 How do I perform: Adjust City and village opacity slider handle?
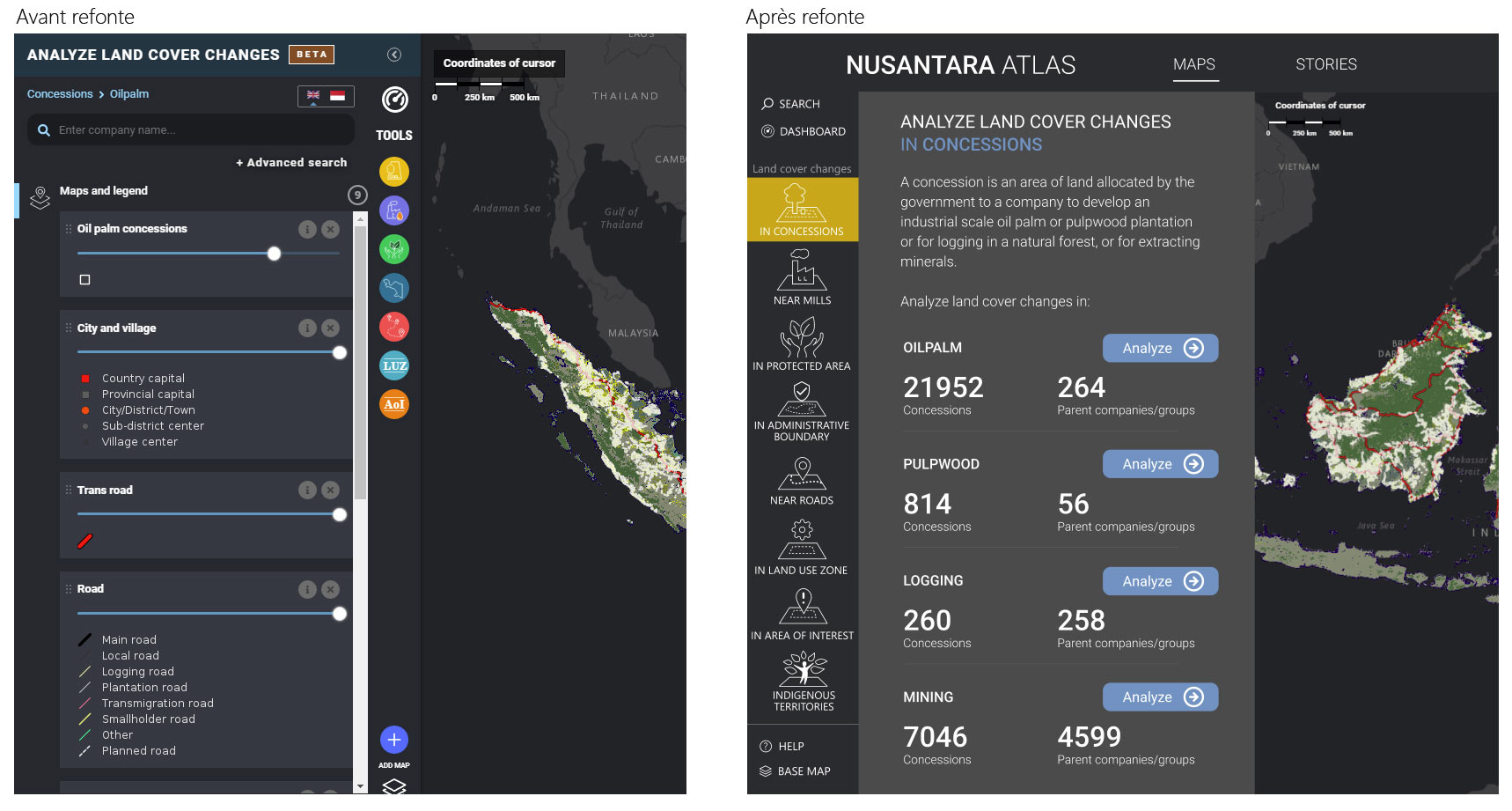click(x=340, y=352)
